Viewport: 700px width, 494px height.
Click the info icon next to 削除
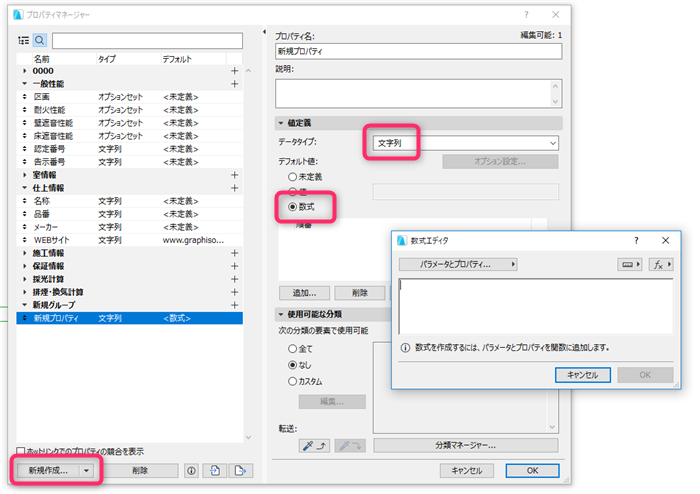pos(192,470)
